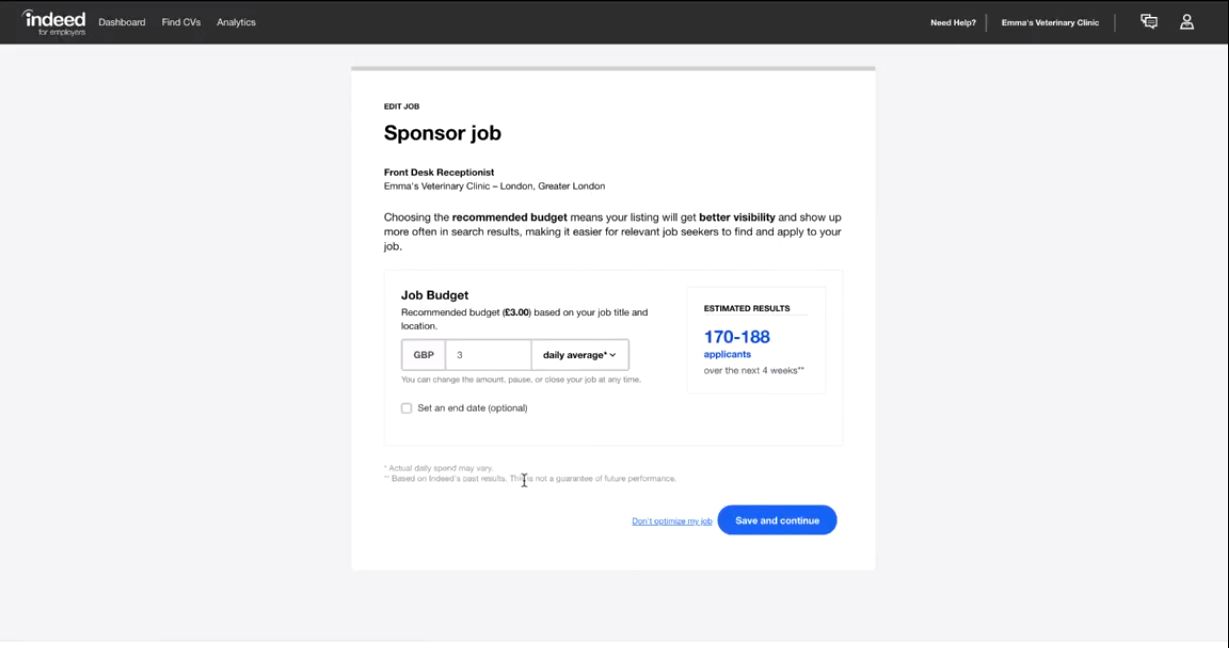Open the Analytics section

(x=236, y=21)
